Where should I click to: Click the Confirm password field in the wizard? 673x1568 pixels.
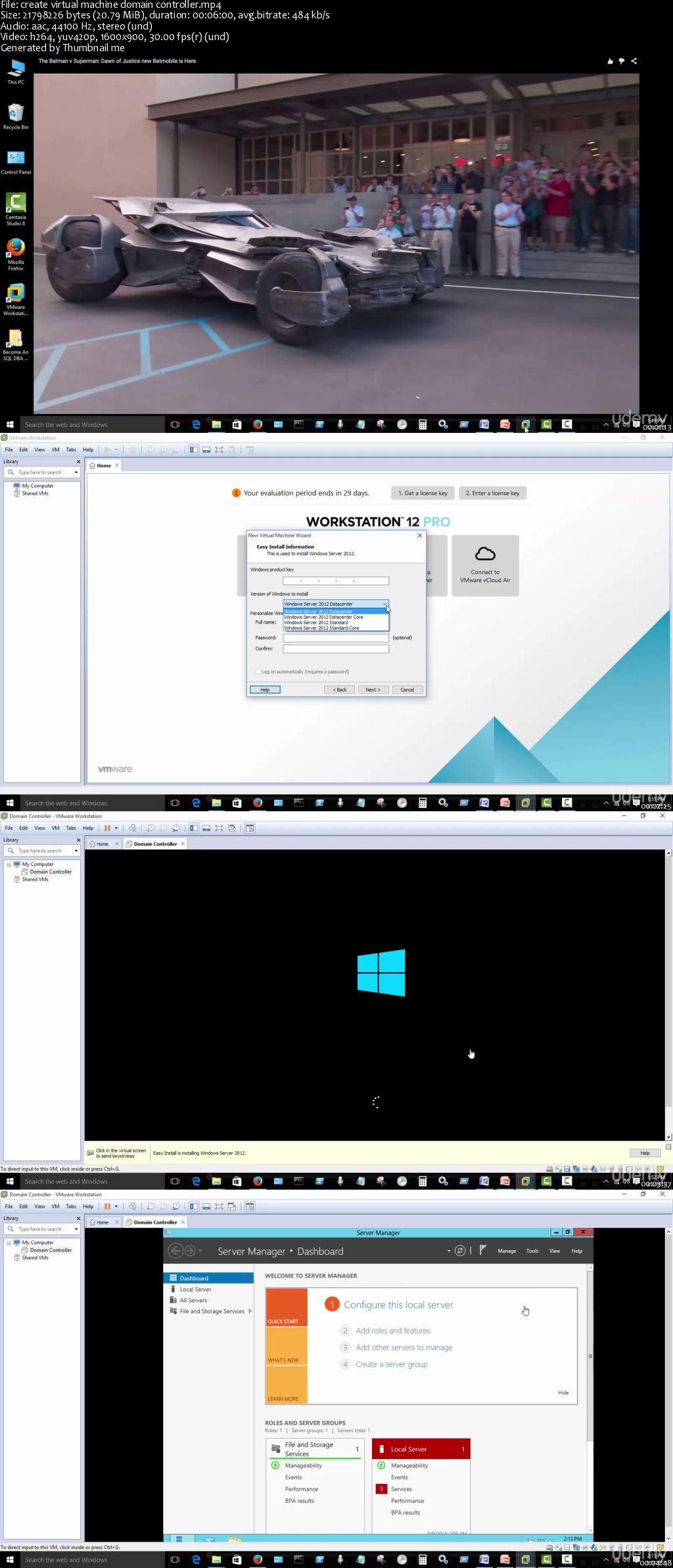[x=336, y=649]
